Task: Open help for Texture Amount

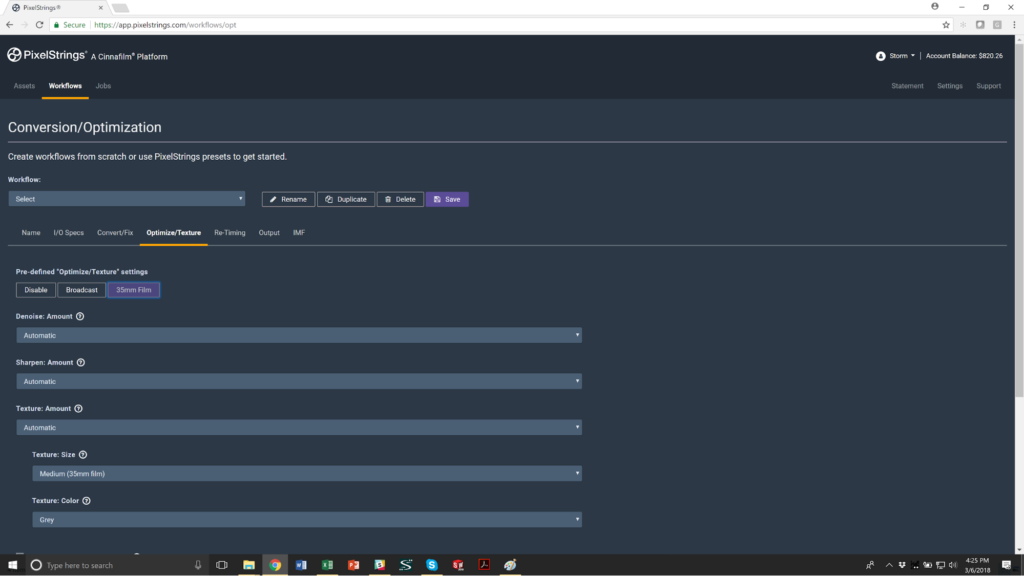Action: tap(78, 409)
